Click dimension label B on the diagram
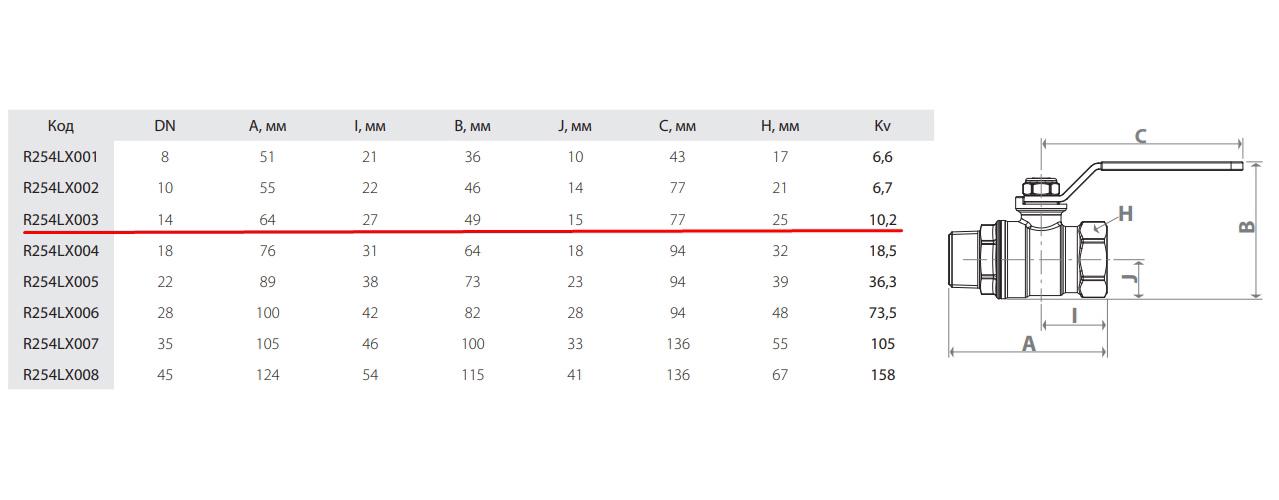The width and height of the screenshot is (1279, 500). point(1246,228)
